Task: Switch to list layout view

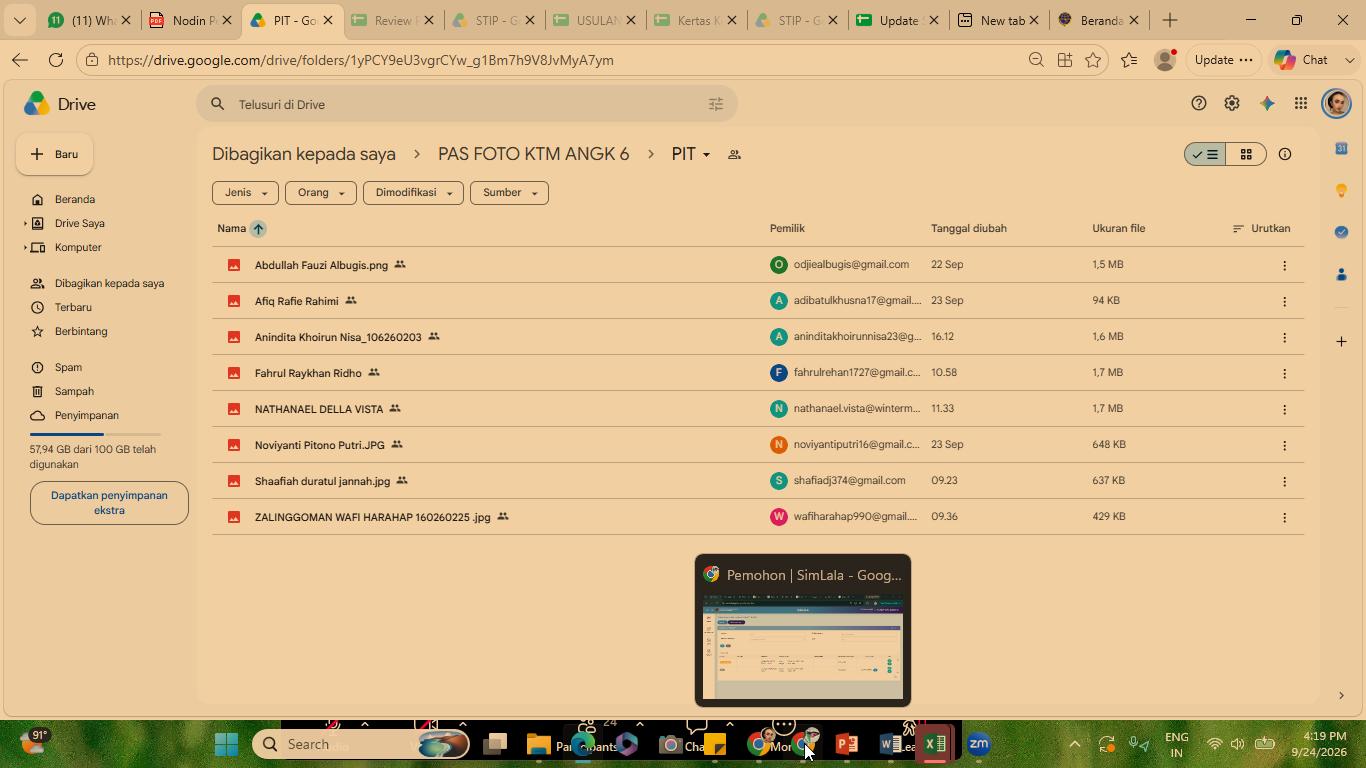Action: tap(1206, 154)
